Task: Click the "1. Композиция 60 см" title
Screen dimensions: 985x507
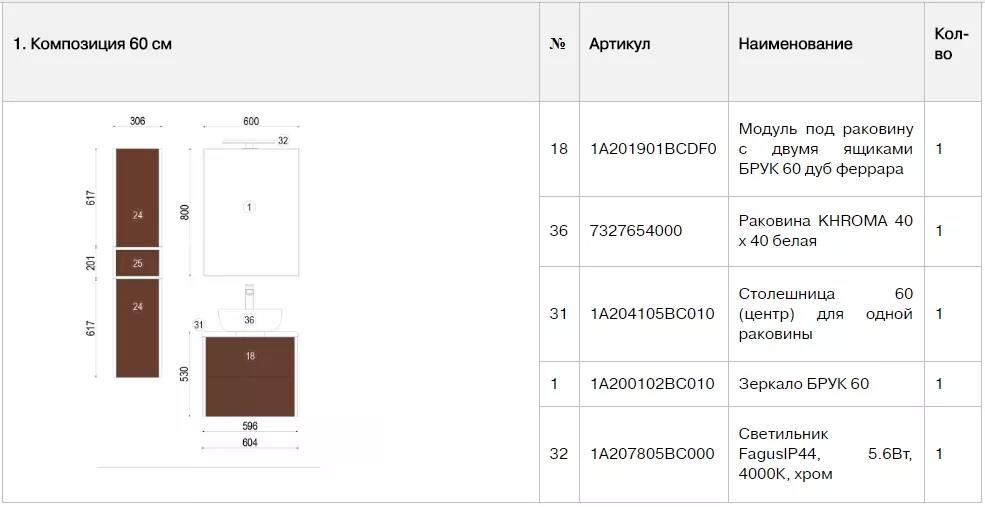Action: click(x=92, y=44)
